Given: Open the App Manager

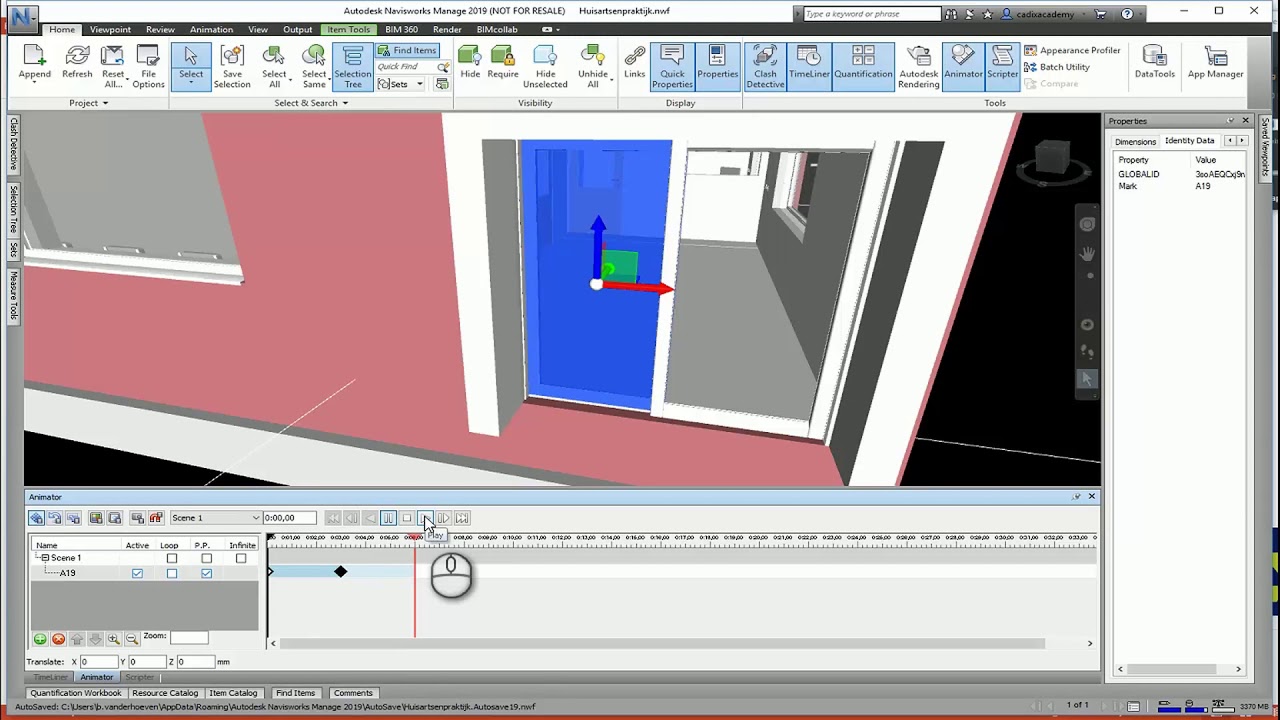Looking at the screenshot, I should pyautogui.click(x=1215, y=62).
